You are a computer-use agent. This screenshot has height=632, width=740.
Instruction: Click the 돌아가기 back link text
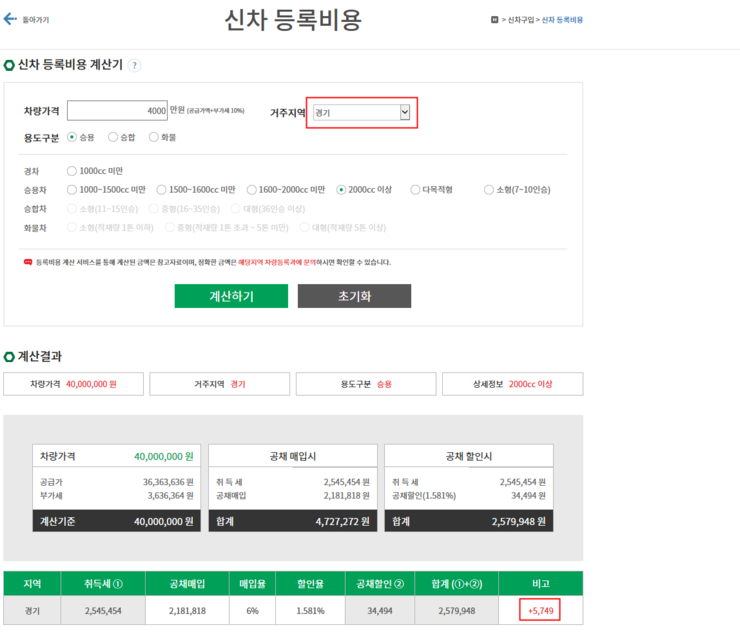pyautogui.click(x=35, y=20)
